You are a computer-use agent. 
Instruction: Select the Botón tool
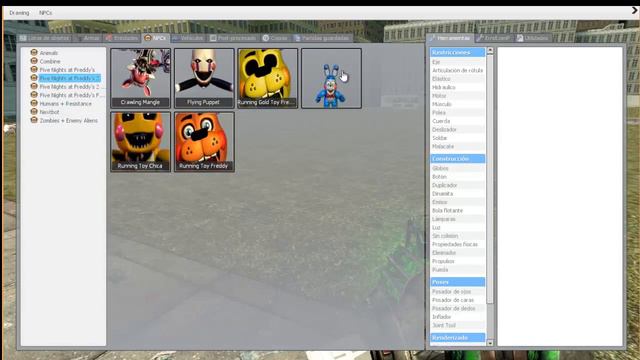(458, 177)
